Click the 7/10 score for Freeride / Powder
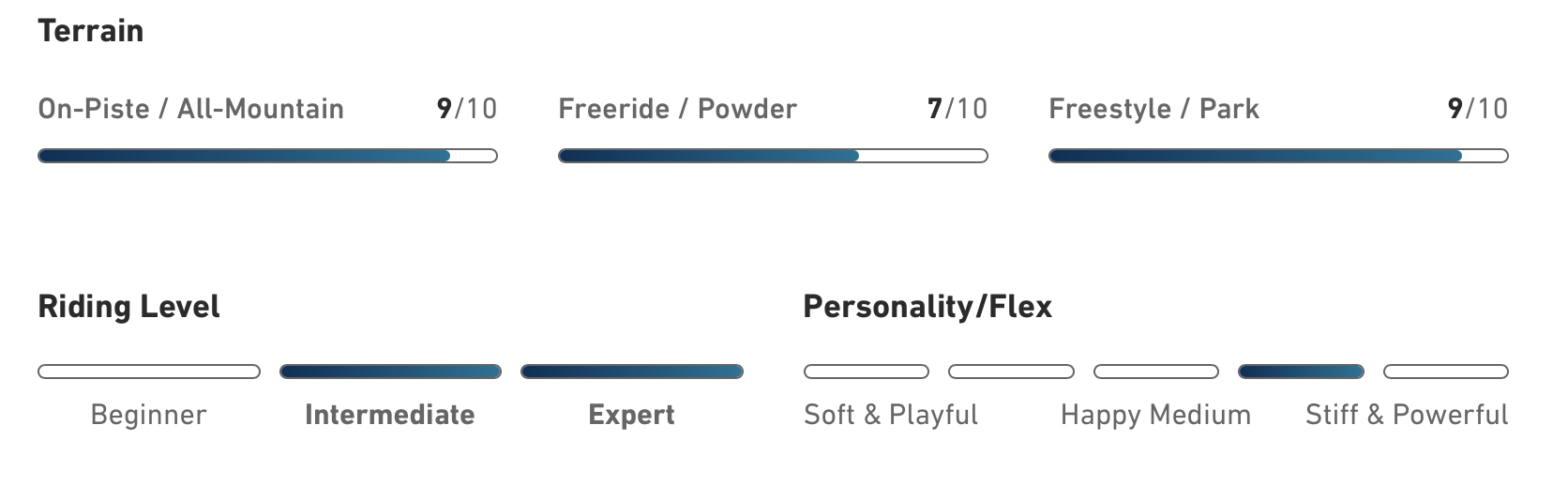 (x=957, y=109)
